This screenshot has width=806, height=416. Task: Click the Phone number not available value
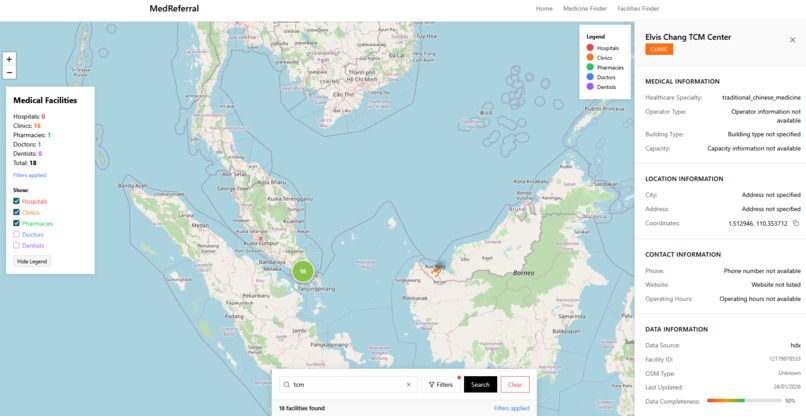click(x=762, y=270)
